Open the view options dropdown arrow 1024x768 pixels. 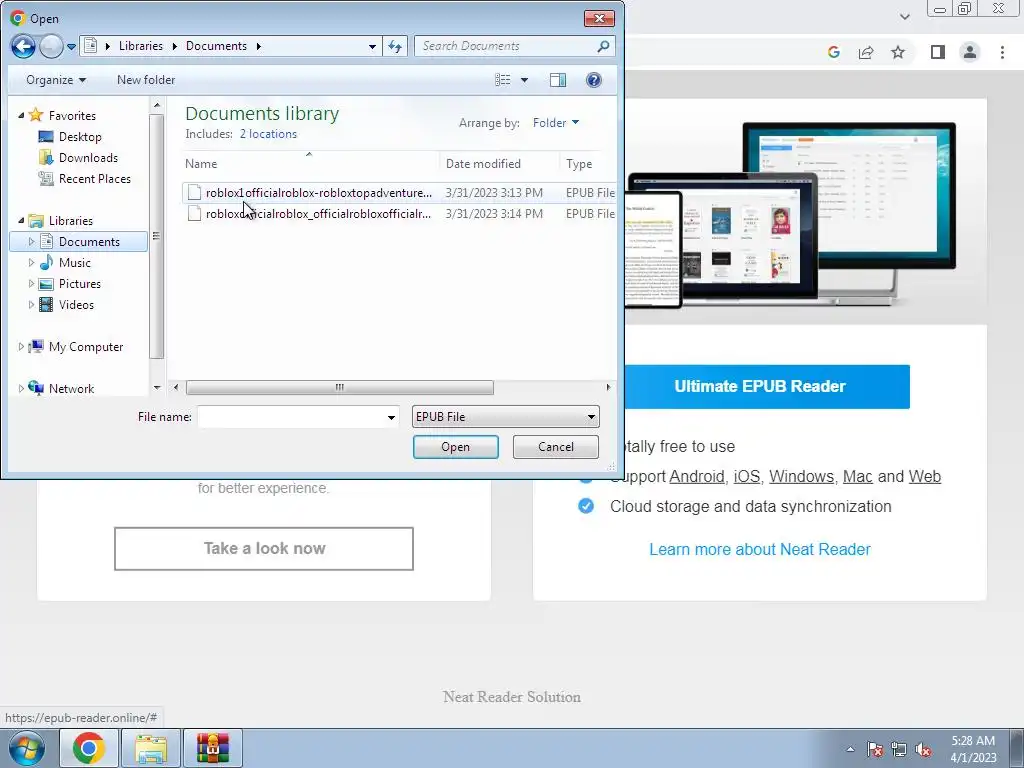[524, 80]
